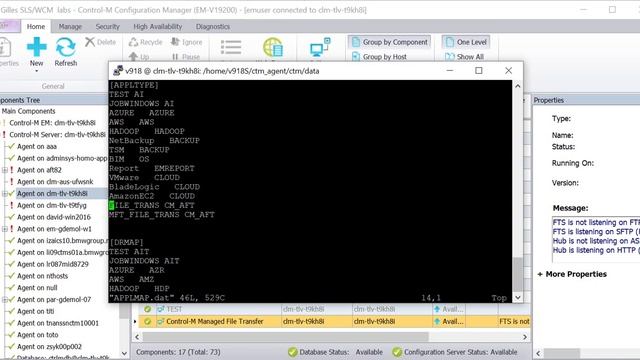Toggle Show All view
The height and width of the screenshot is (360, 640).
[x=464, y=57]
